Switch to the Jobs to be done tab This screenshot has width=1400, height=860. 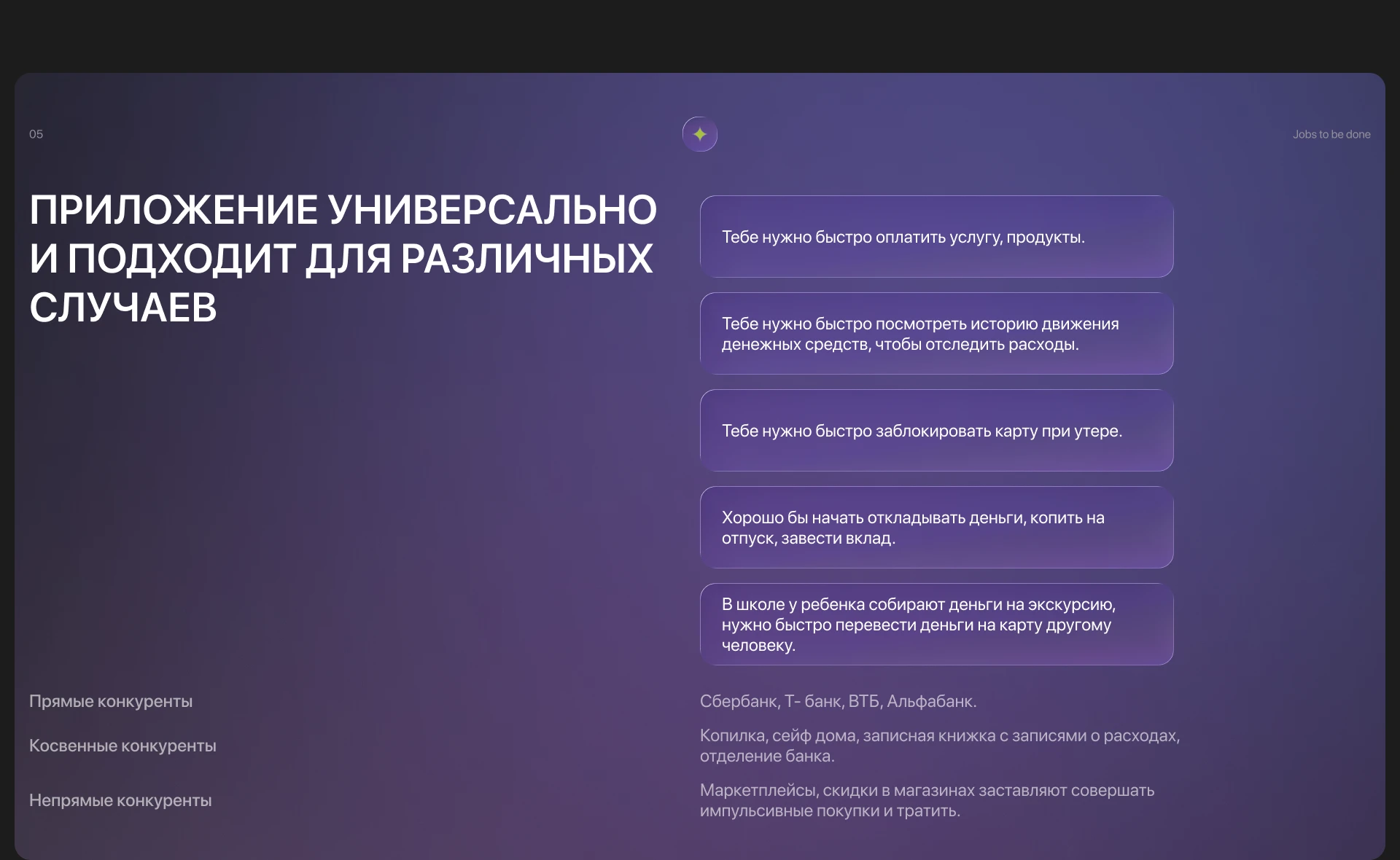(x=1331, y=134)
